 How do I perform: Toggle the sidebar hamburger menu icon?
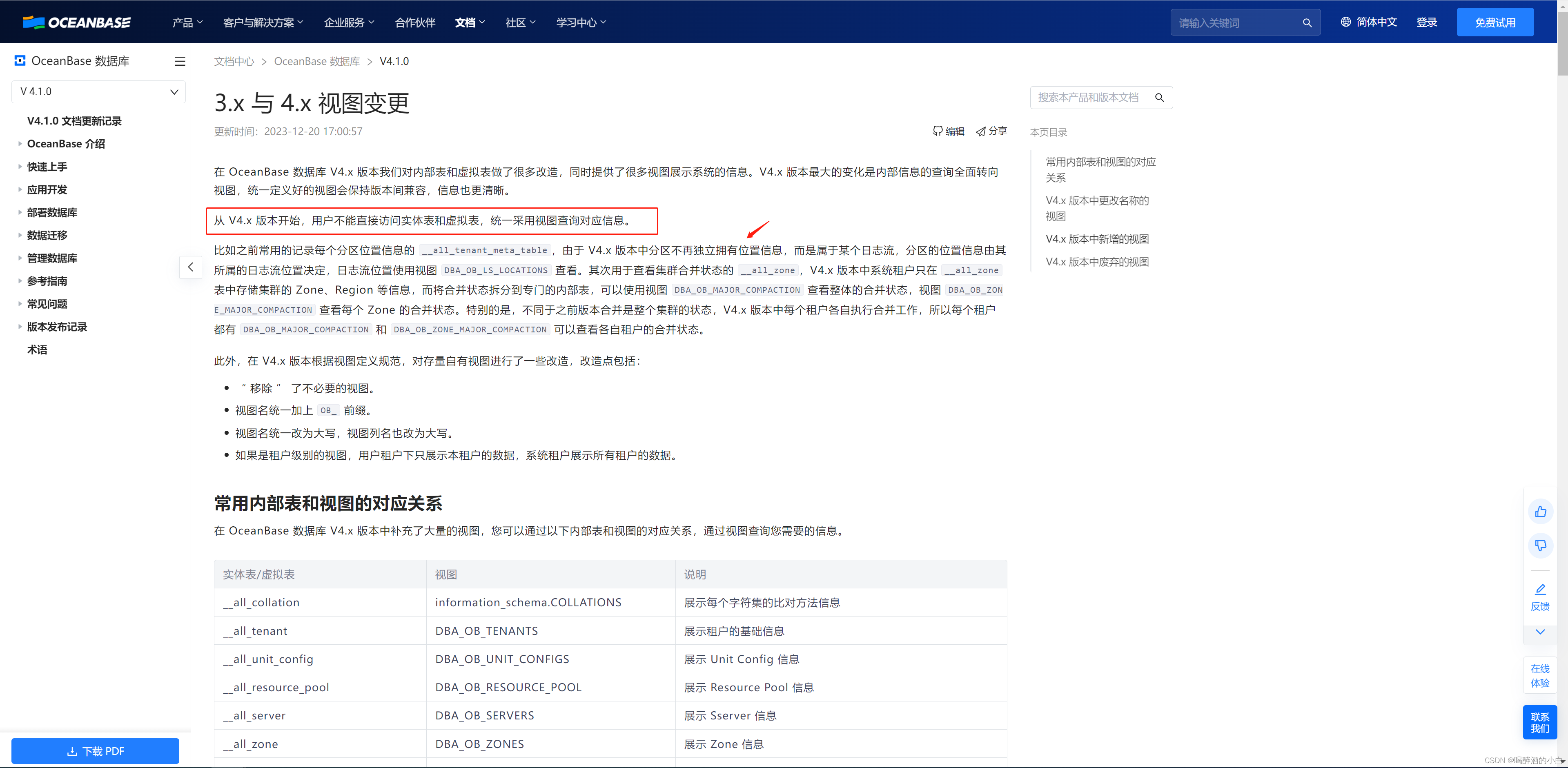click(180, 61)
